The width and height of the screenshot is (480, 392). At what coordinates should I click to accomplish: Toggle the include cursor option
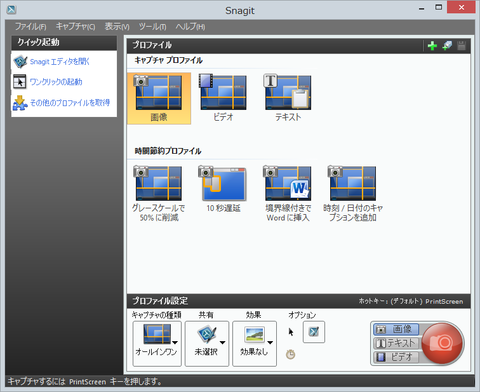coord(291,332)
